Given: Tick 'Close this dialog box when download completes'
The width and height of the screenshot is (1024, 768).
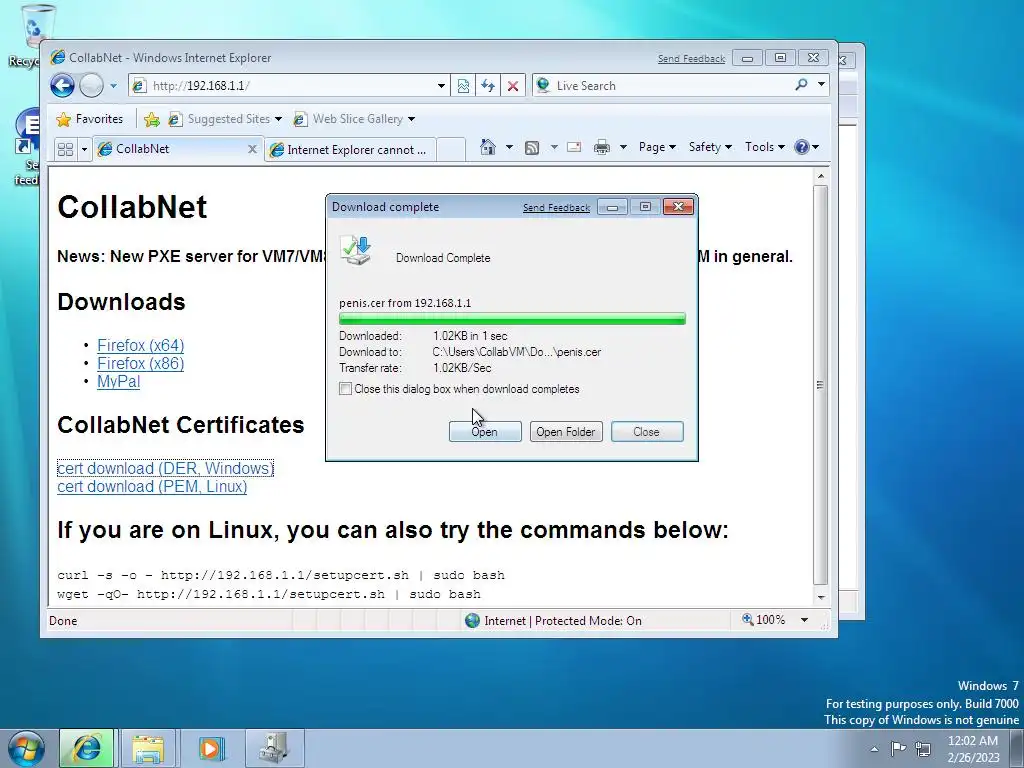Looking at the screenshot, I should [x=345, y=389].
